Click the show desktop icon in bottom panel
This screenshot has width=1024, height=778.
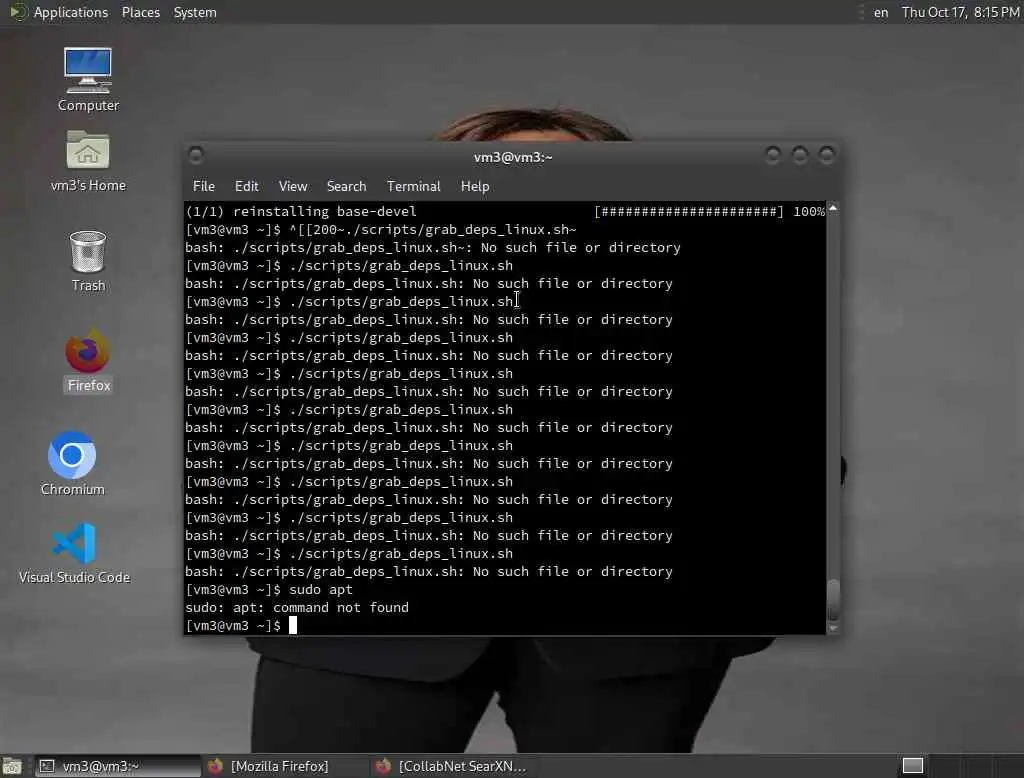[x=12, y=766]
